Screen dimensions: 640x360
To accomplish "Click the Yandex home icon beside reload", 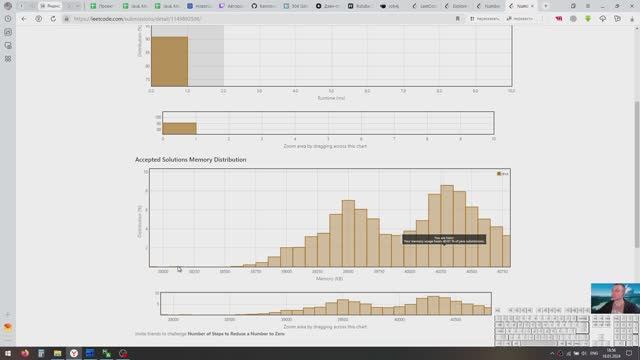I will [38, 19].
